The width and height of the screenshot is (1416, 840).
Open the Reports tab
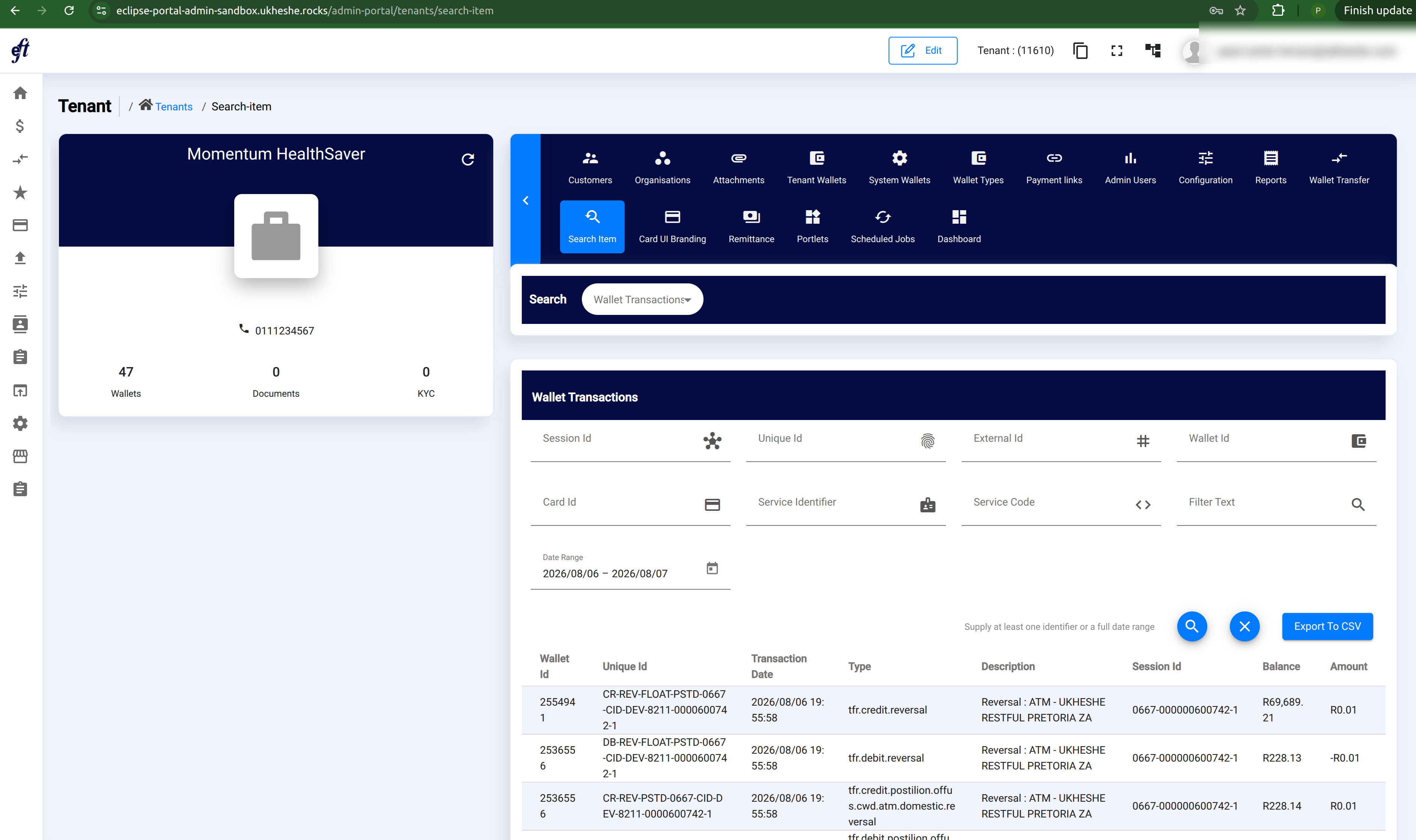click(1271, 167)
